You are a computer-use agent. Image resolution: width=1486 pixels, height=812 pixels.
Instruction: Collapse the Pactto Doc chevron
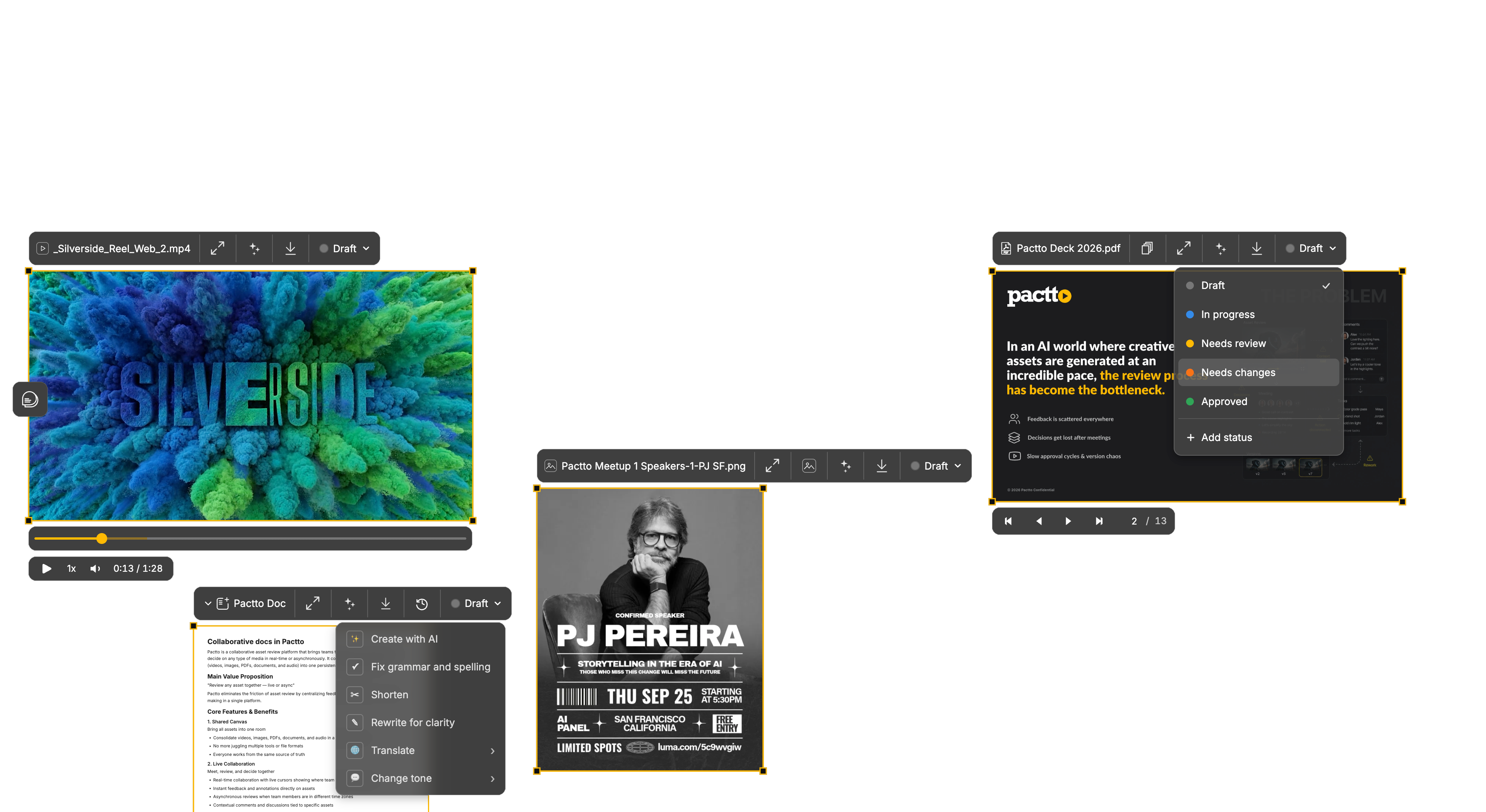208,603
